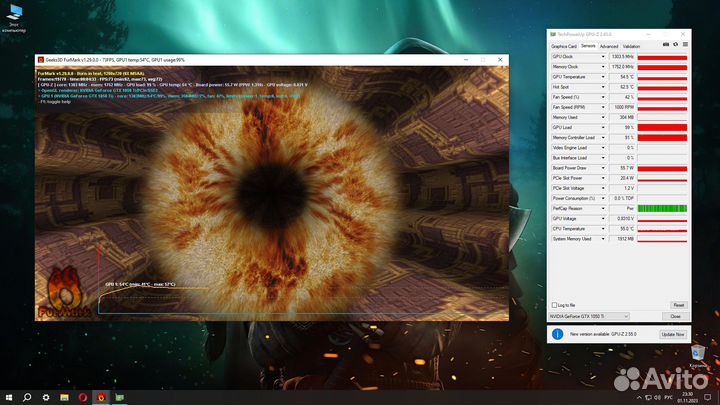Image resolution: width=720 pixels, height=405 pixels.
Task: Open This PC desktop icon
Action: coord(14,18)
